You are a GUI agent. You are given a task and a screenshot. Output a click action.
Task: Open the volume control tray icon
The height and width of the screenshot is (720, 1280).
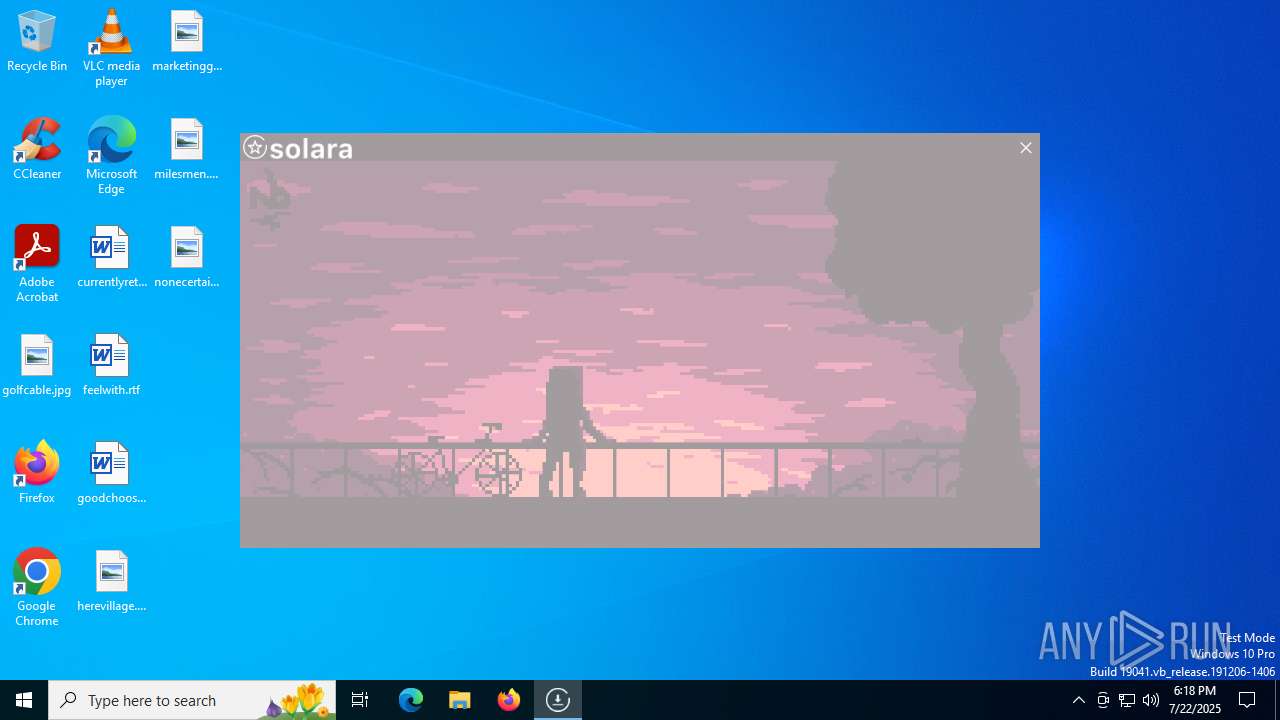click(1151, 700)
